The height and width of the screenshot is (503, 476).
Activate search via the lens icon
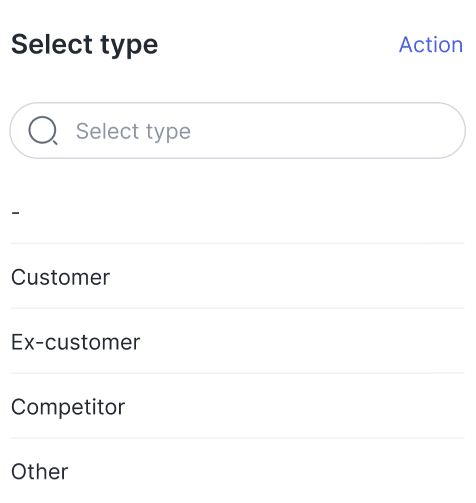(x=43, y=130)
